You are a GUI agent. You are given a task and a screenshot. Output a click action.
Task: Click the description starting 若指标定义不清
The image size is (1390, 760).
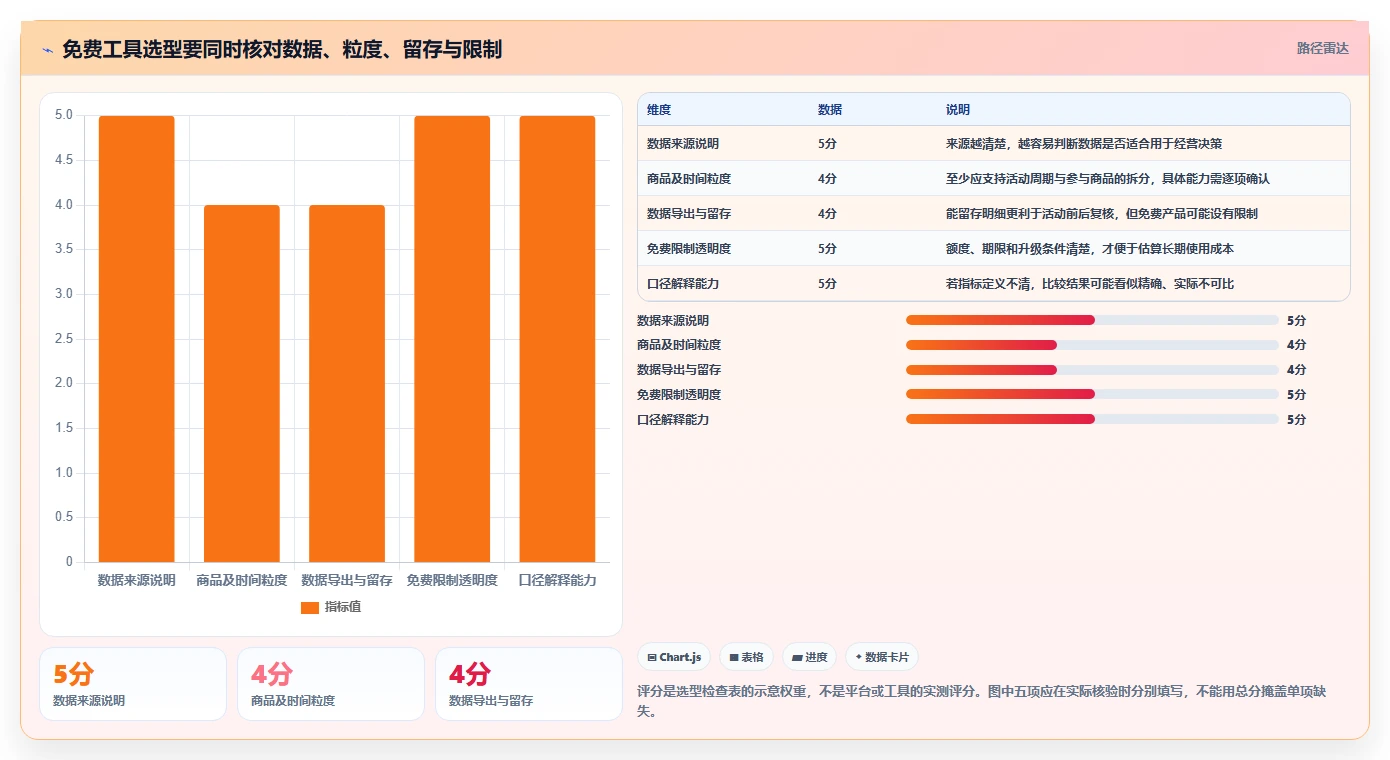coord(1090,284)
